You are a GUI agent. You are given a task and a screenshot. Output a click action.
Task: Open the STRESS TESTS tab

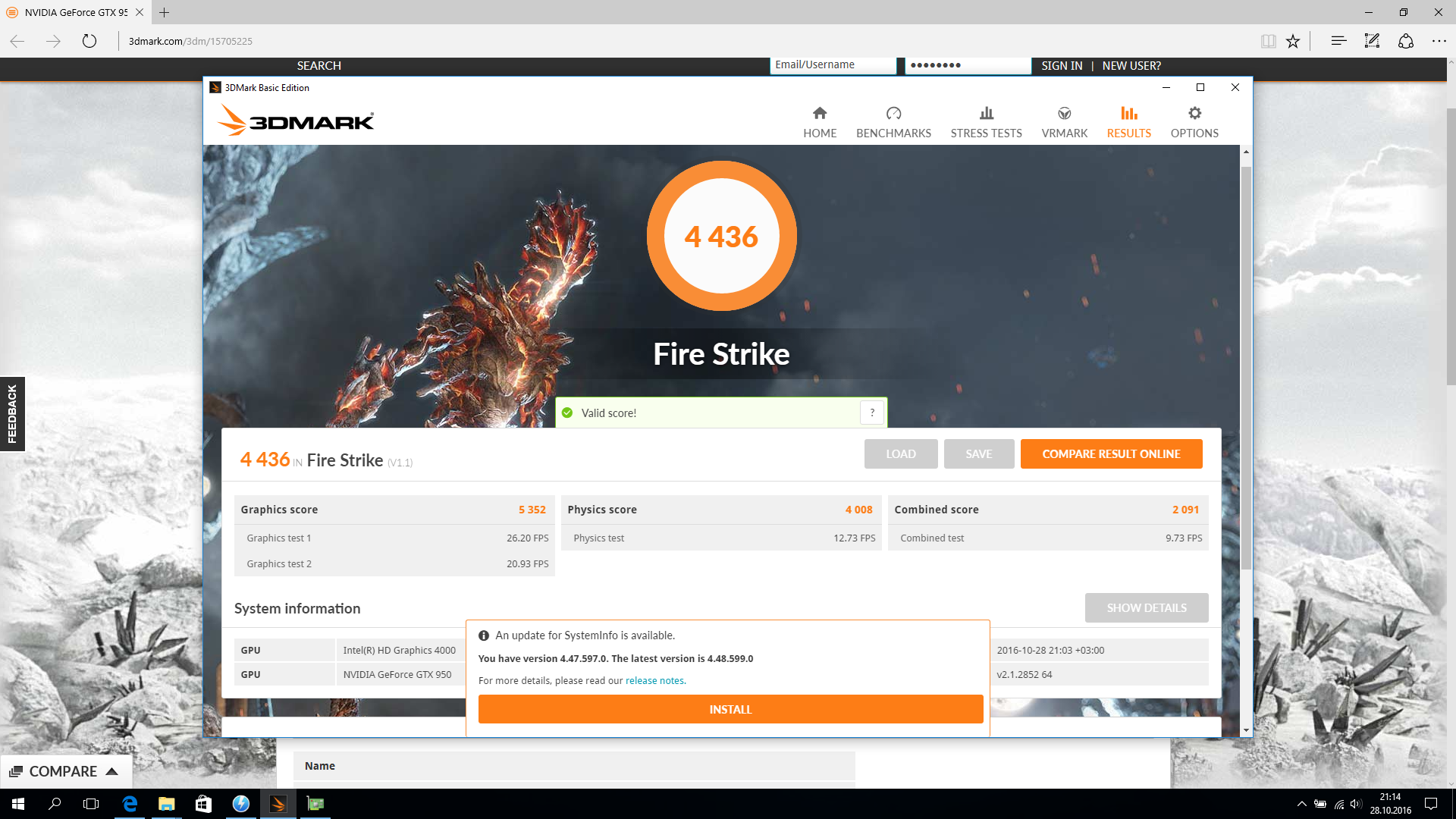point(986,122)
